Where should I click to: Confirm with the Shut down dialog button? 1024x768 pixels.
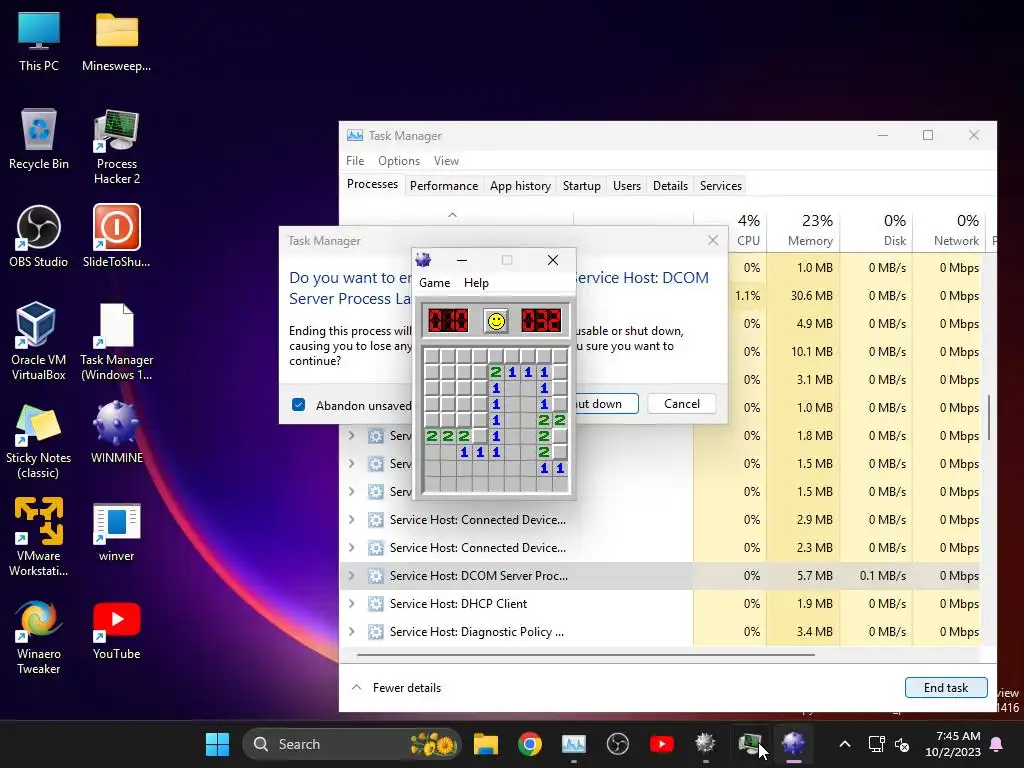(x=605, y=404)
